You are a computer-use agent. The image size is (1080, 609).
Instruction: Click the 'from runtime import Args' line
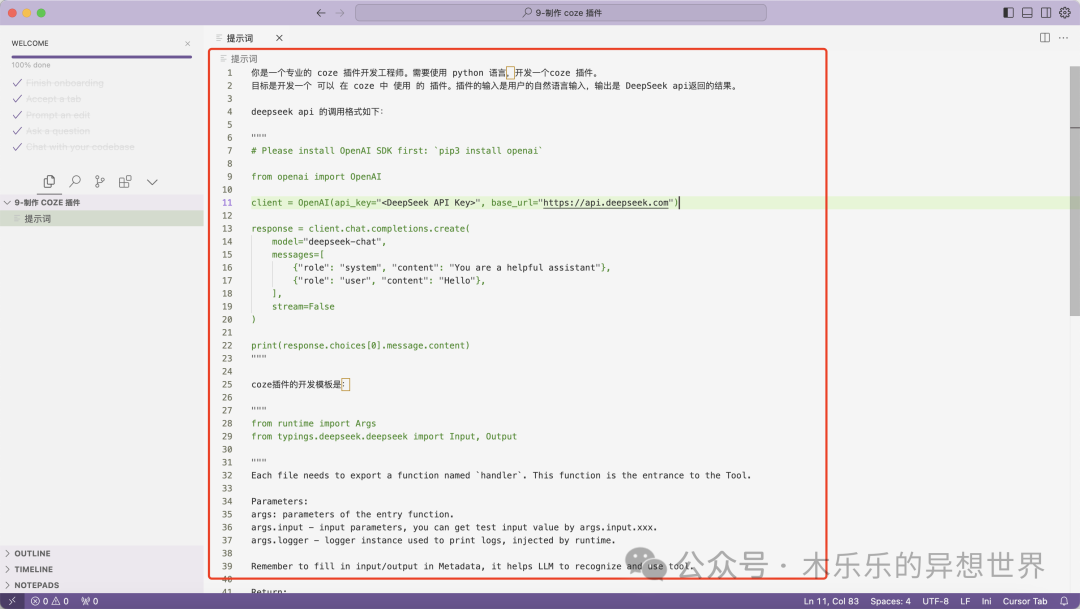tap(313, 423)
